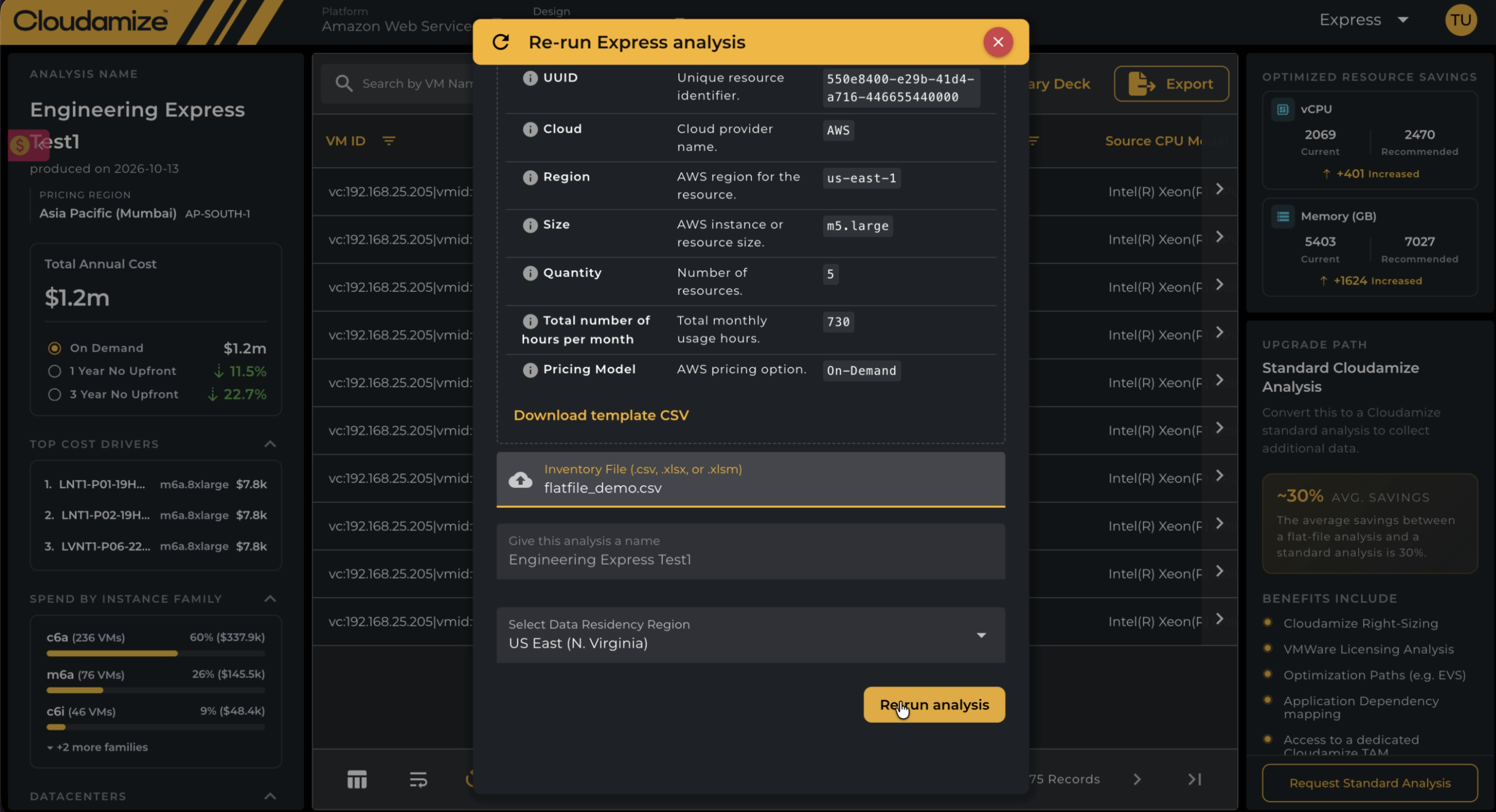Click the VM ID column header

pos(345,141)
